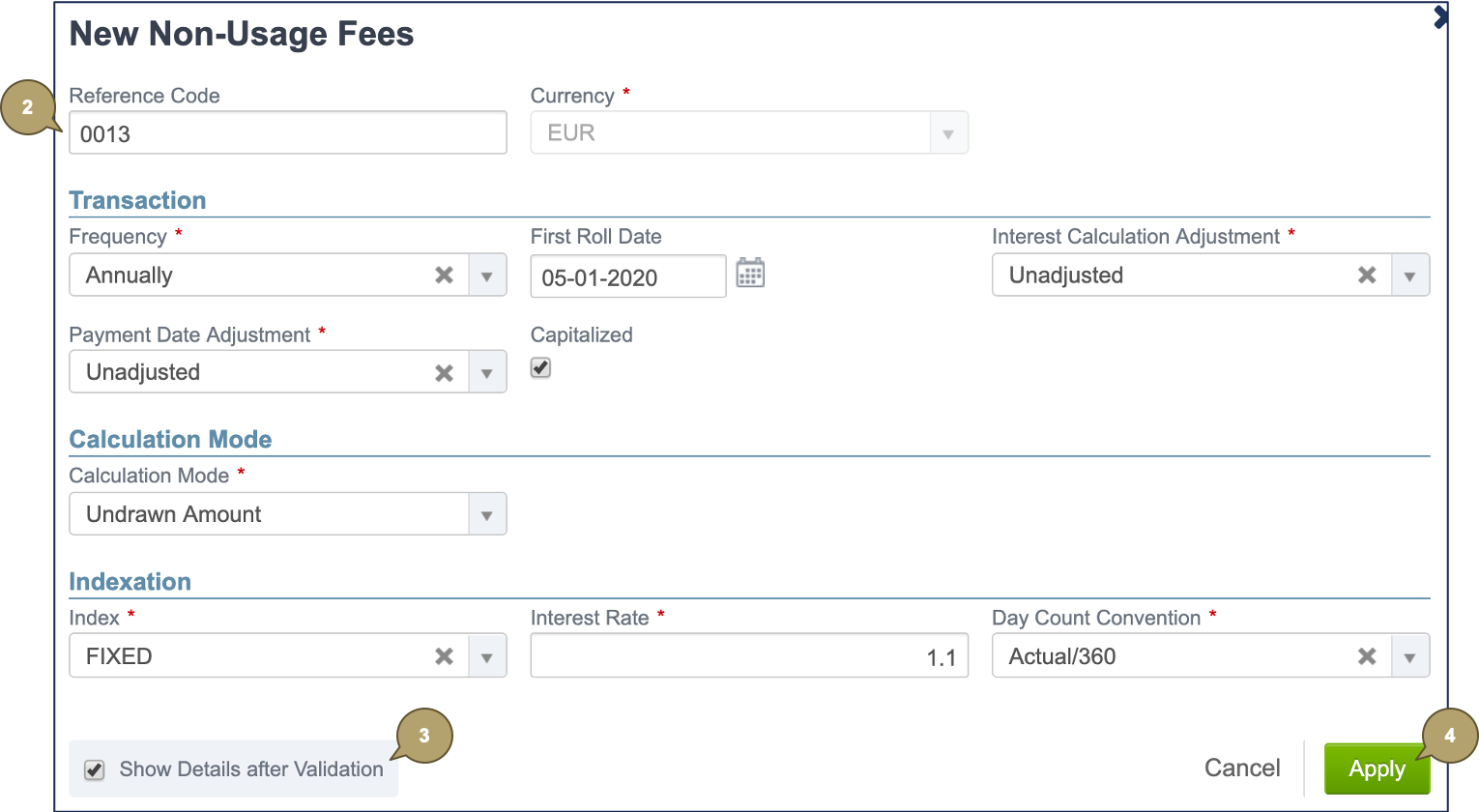Open the calendar picker for First Roll Date
This screenshot has height=812, width=1479.
[752, 273]
